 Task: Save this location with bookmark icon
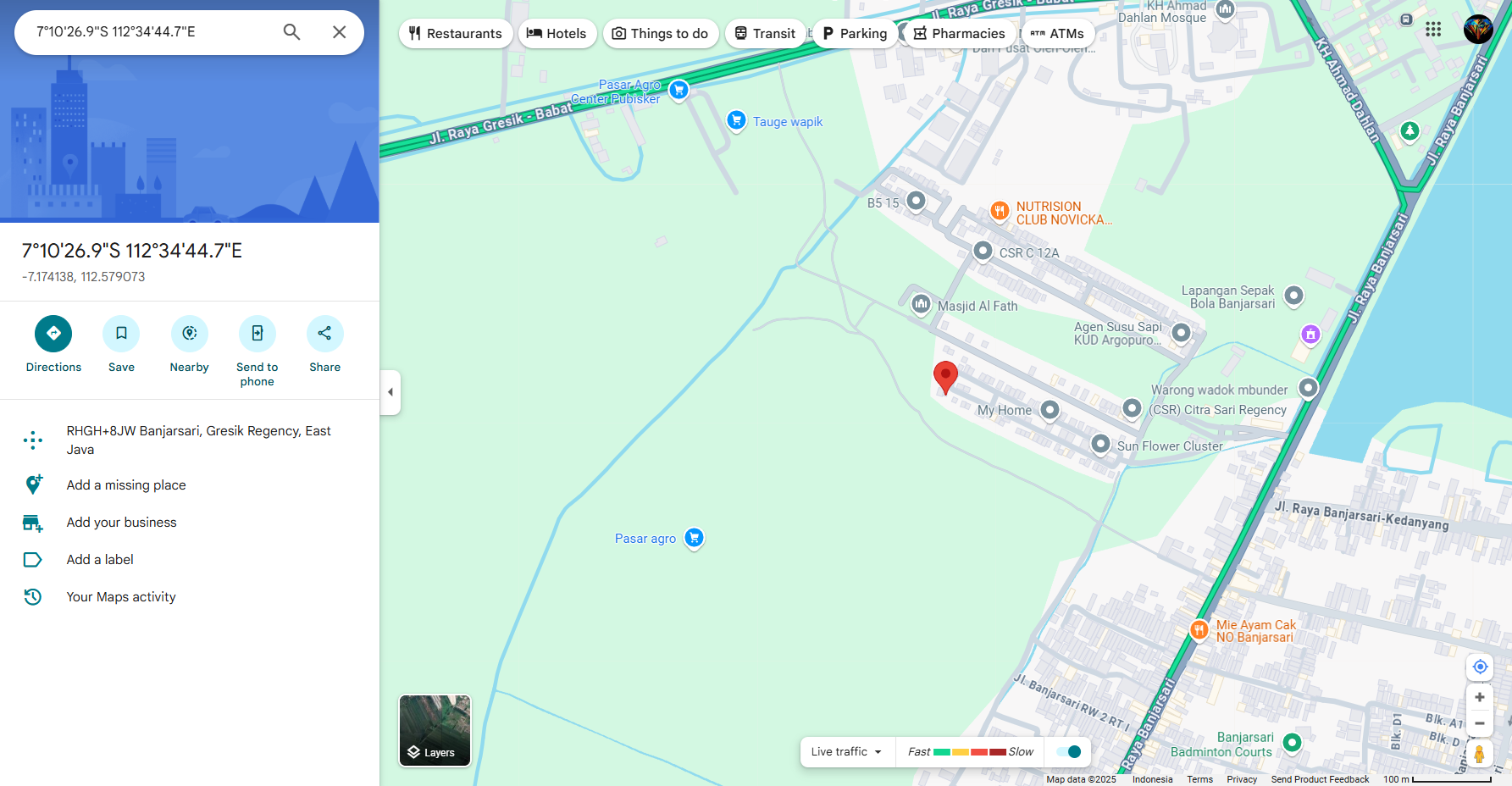pos(121,334)
